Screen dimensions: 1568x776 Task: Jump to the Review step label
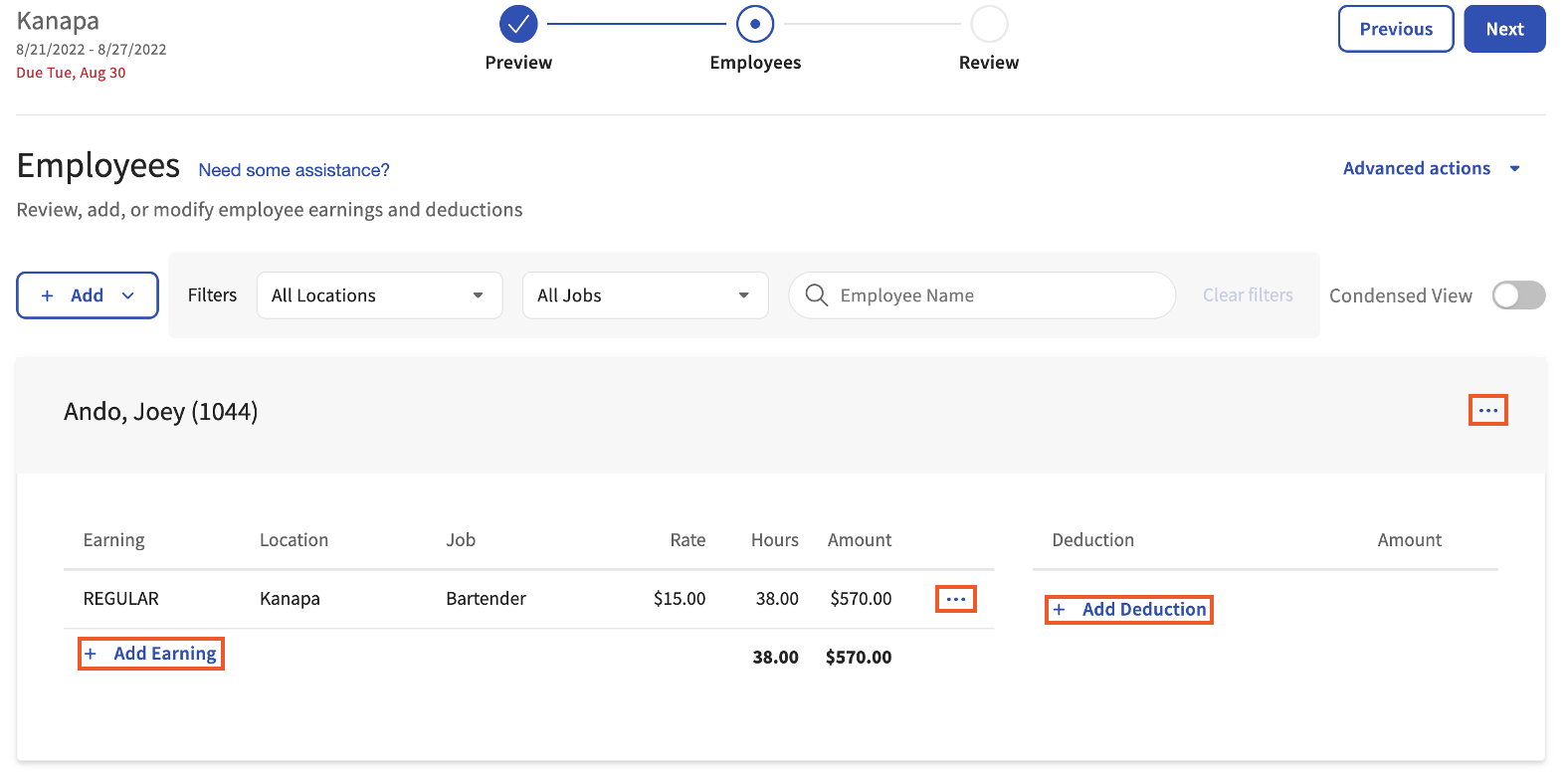pyautogui.click(x=988, y=63)
